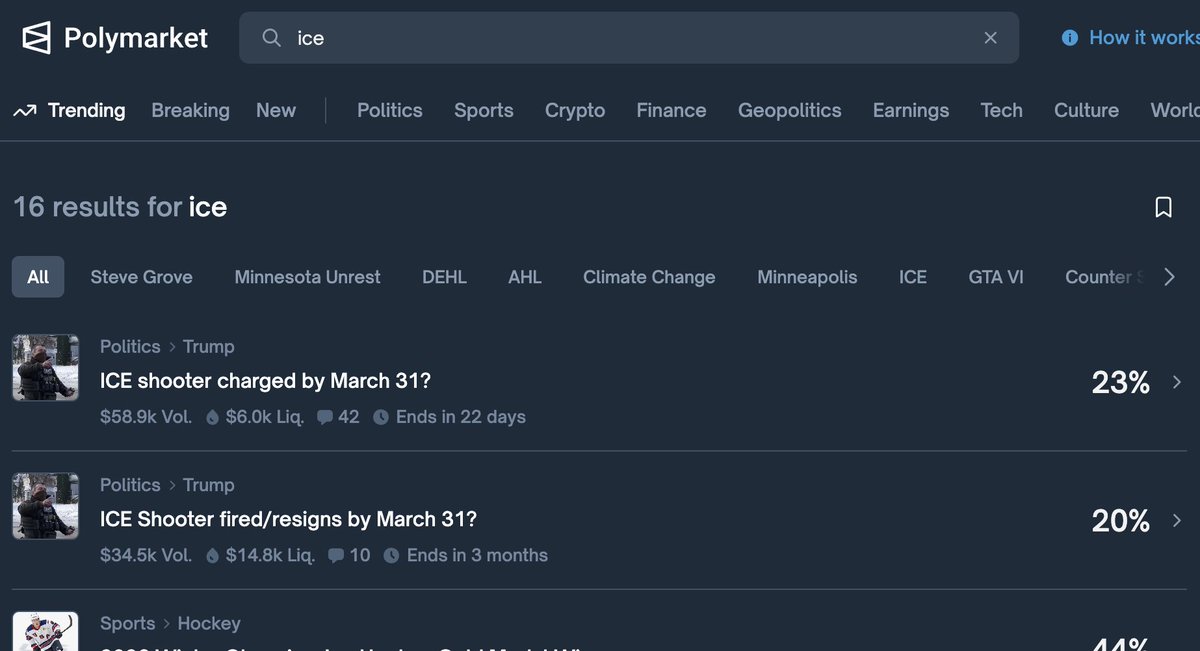This screenshot has width=1200, height=651.
Task: Click inside the search field containing ice
Action: 629,38
